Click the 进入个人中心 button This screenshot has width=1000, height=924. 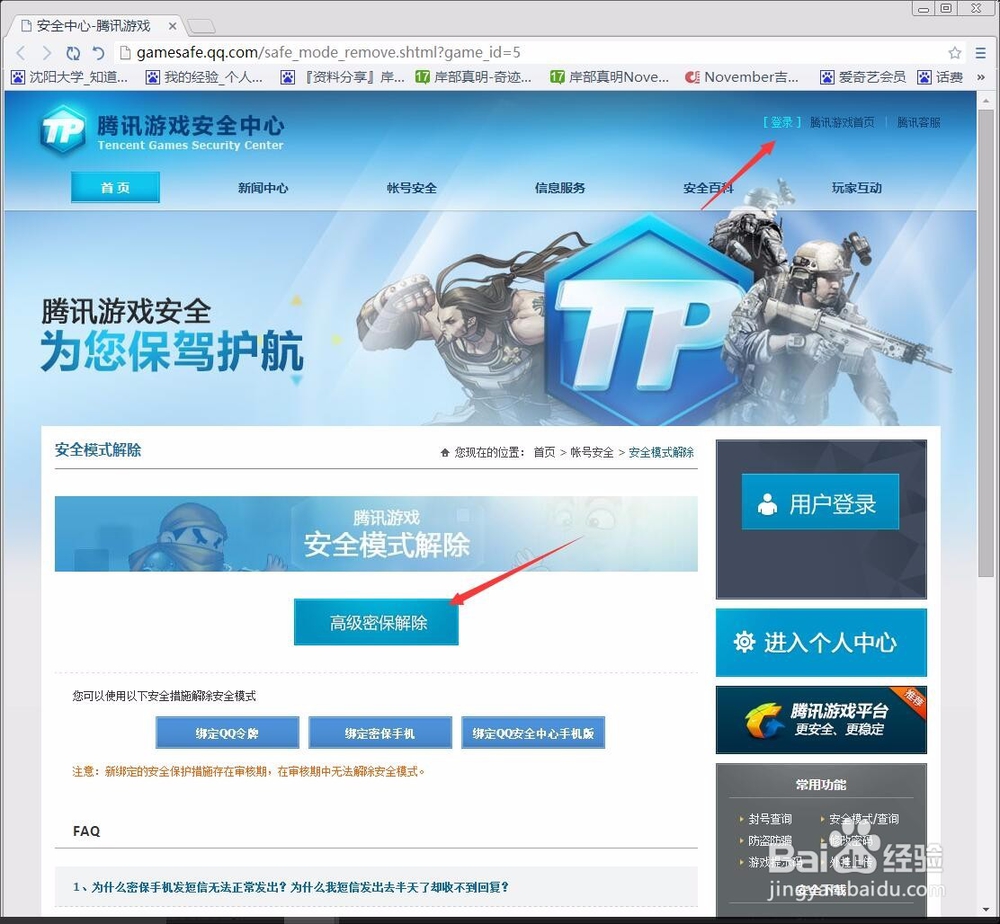click(821, 642)
